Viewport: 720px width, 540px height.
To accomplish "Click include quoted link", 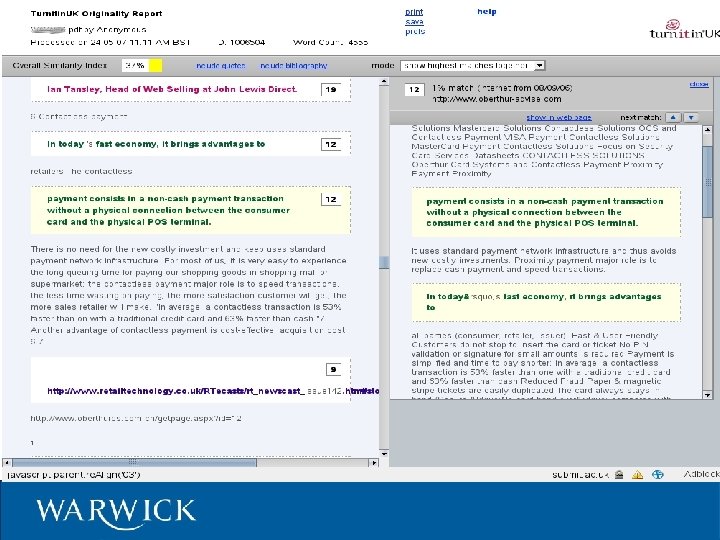I will coord(221,66).
